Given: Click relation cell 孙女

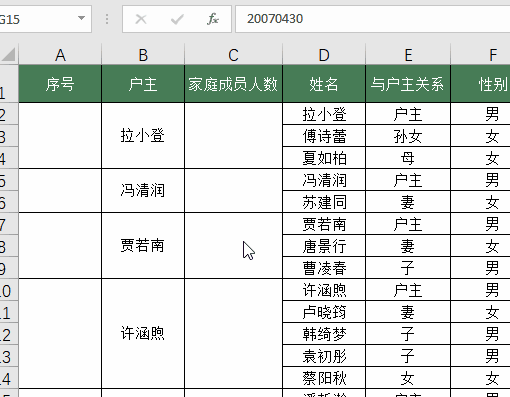Looking at the screenshot, I should [408, 136].
